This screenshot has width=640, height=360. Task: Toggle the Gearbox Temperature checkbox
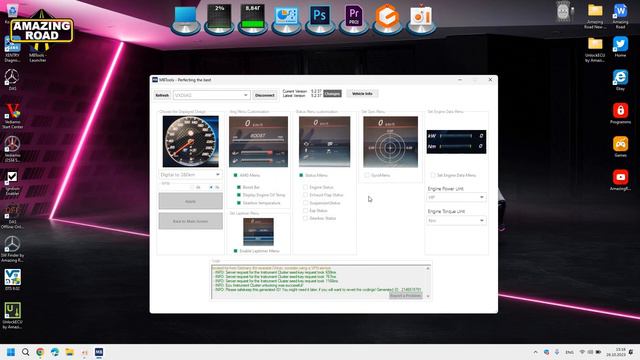[x=239, y=202]
